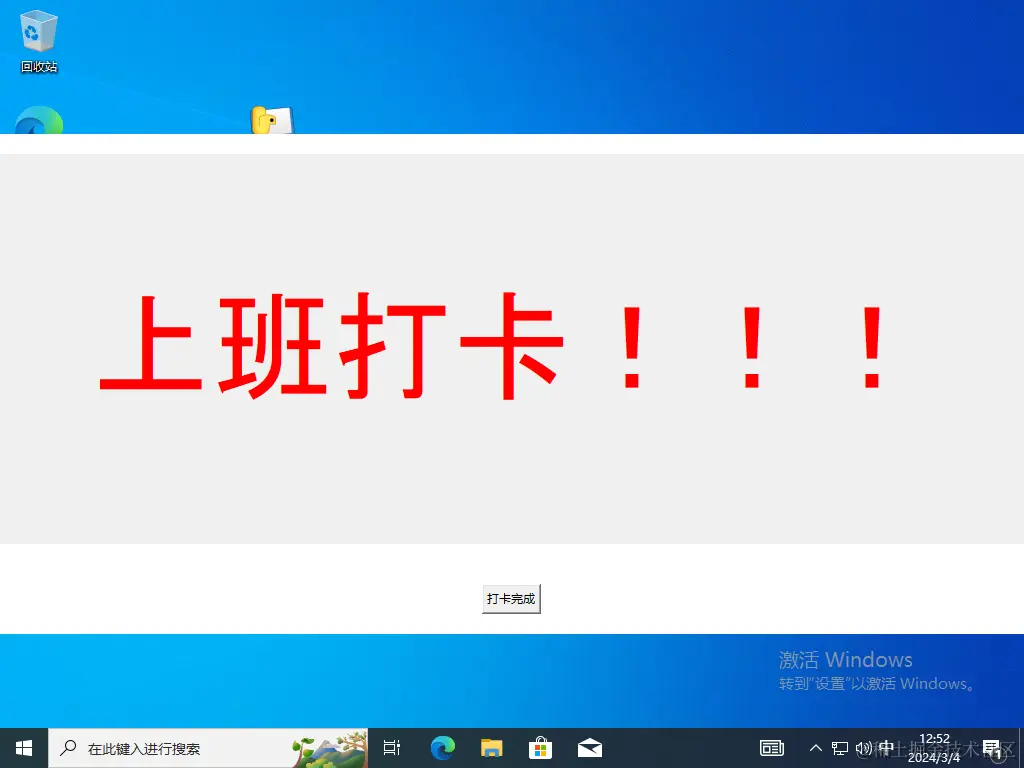
Task: Open the news and interests taskbar icon
Action: click(x=772, y=748)
